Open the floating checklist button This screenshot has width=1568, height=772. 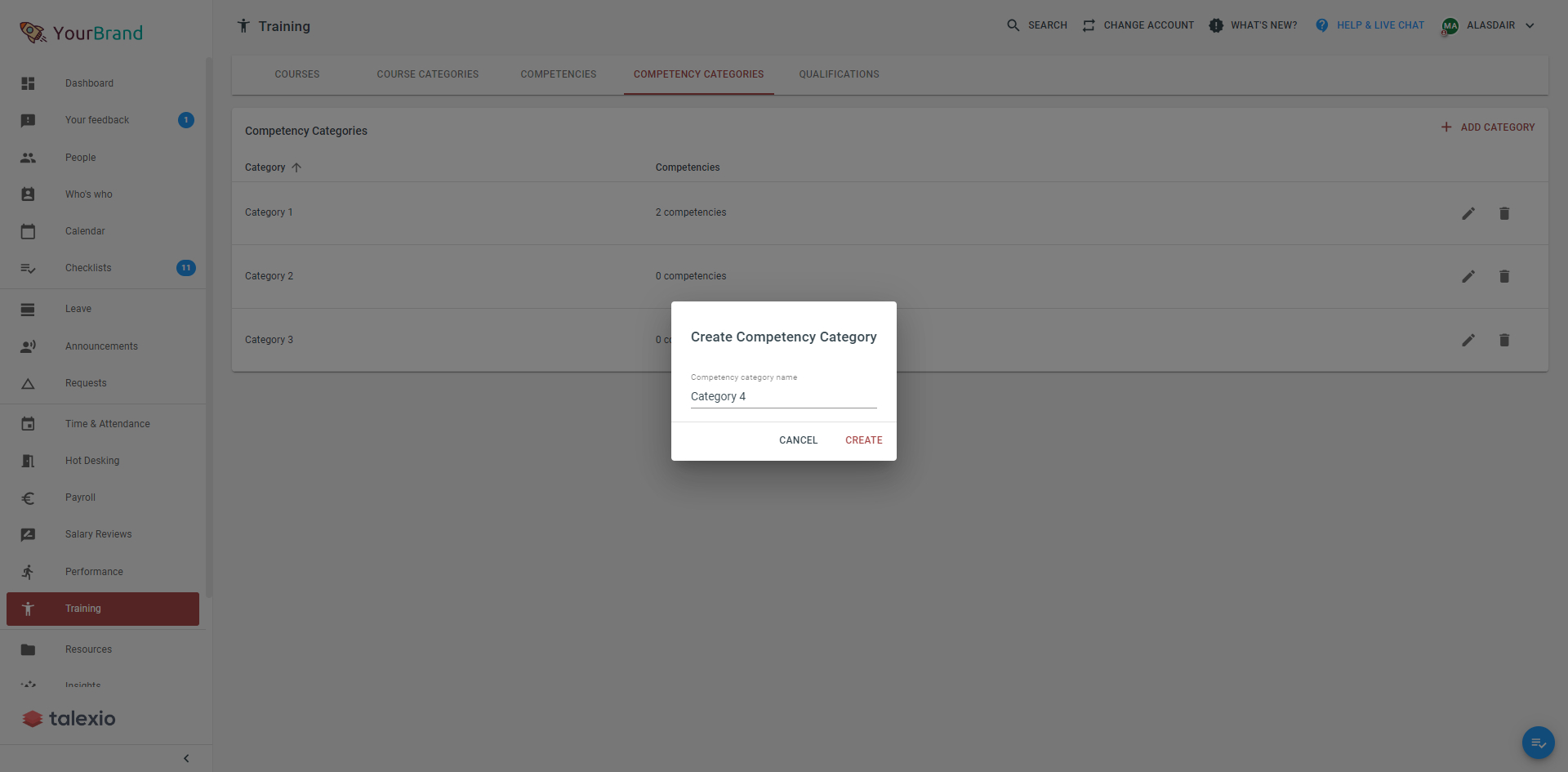coord(1539,743)
